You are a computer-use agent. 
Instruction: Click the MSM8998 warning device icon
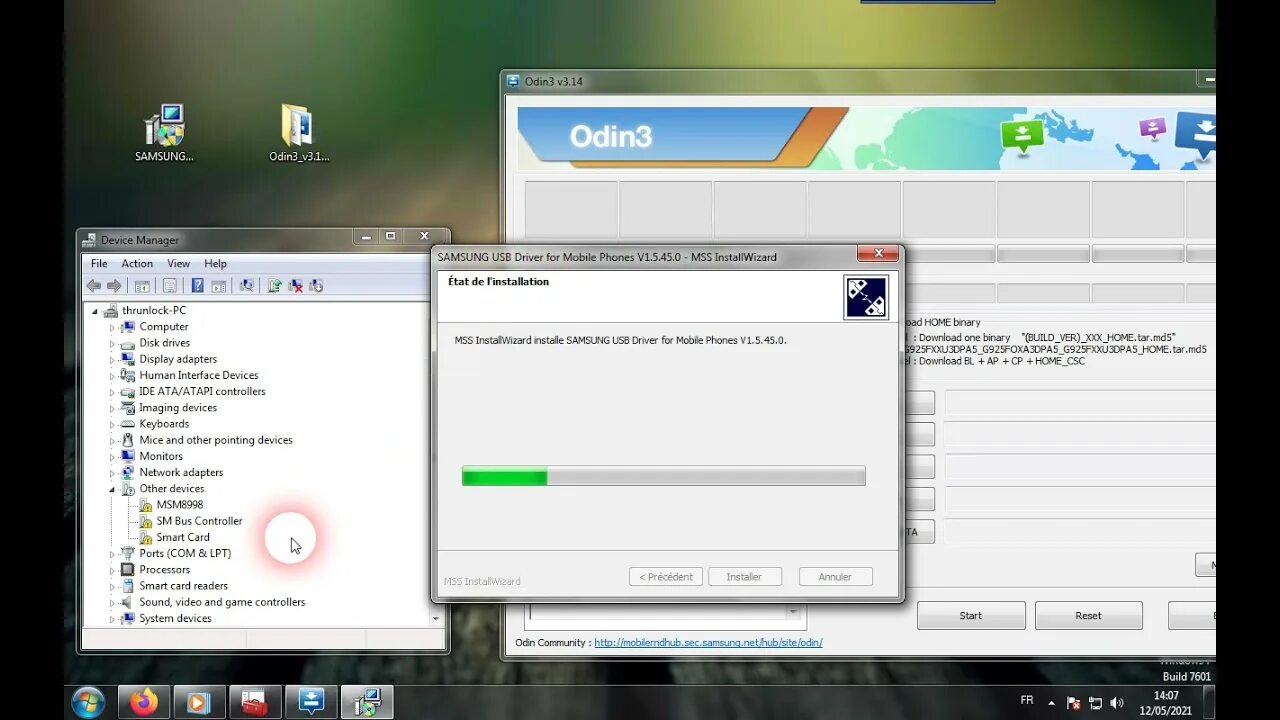tap(146, 505)
